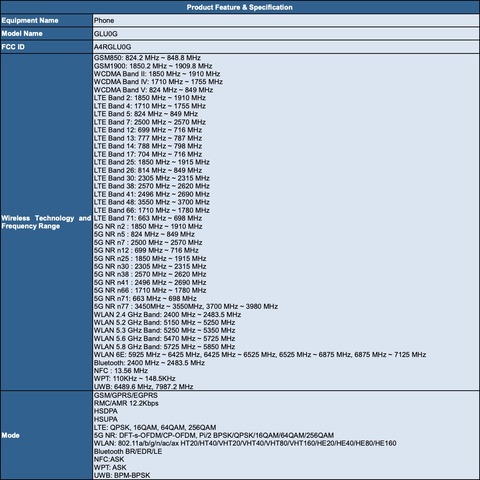Click the WLAN 6E frequency range line

[x=260, y=355]
